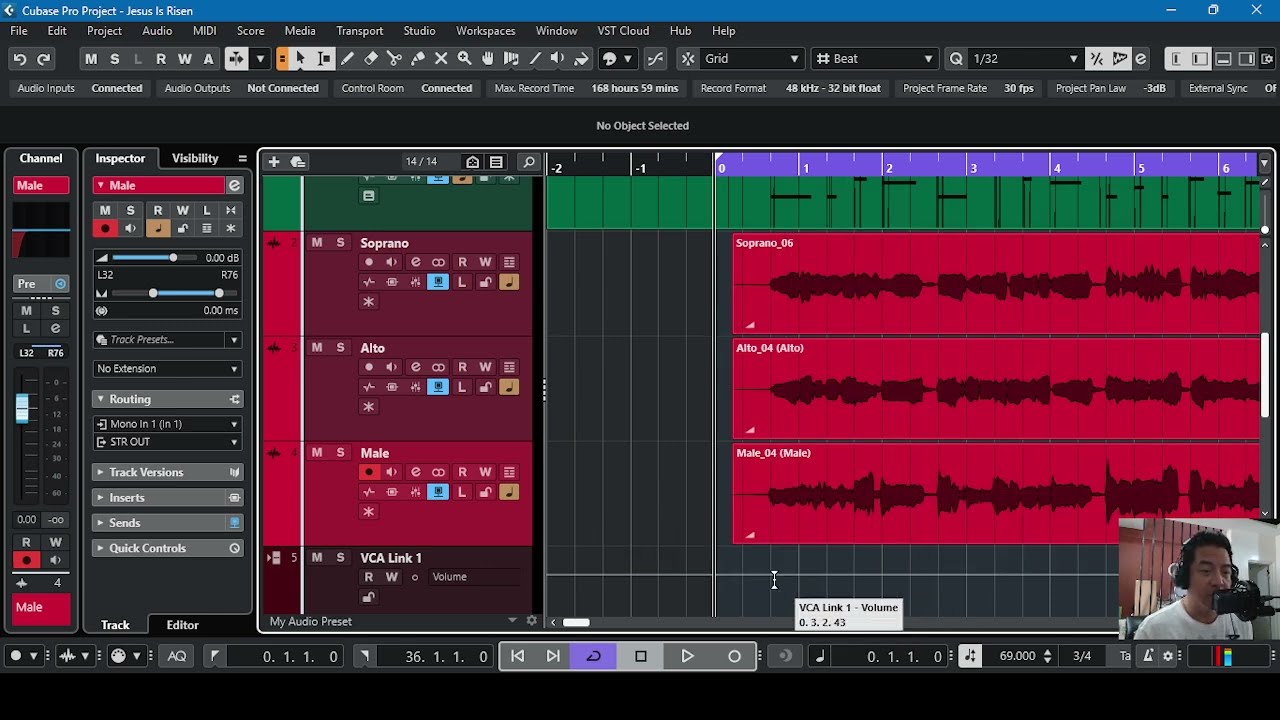Viewport: 1280px width, 720px height.
Task: Toggle monitor on the Soprano track
Action: tap(392, 262)
